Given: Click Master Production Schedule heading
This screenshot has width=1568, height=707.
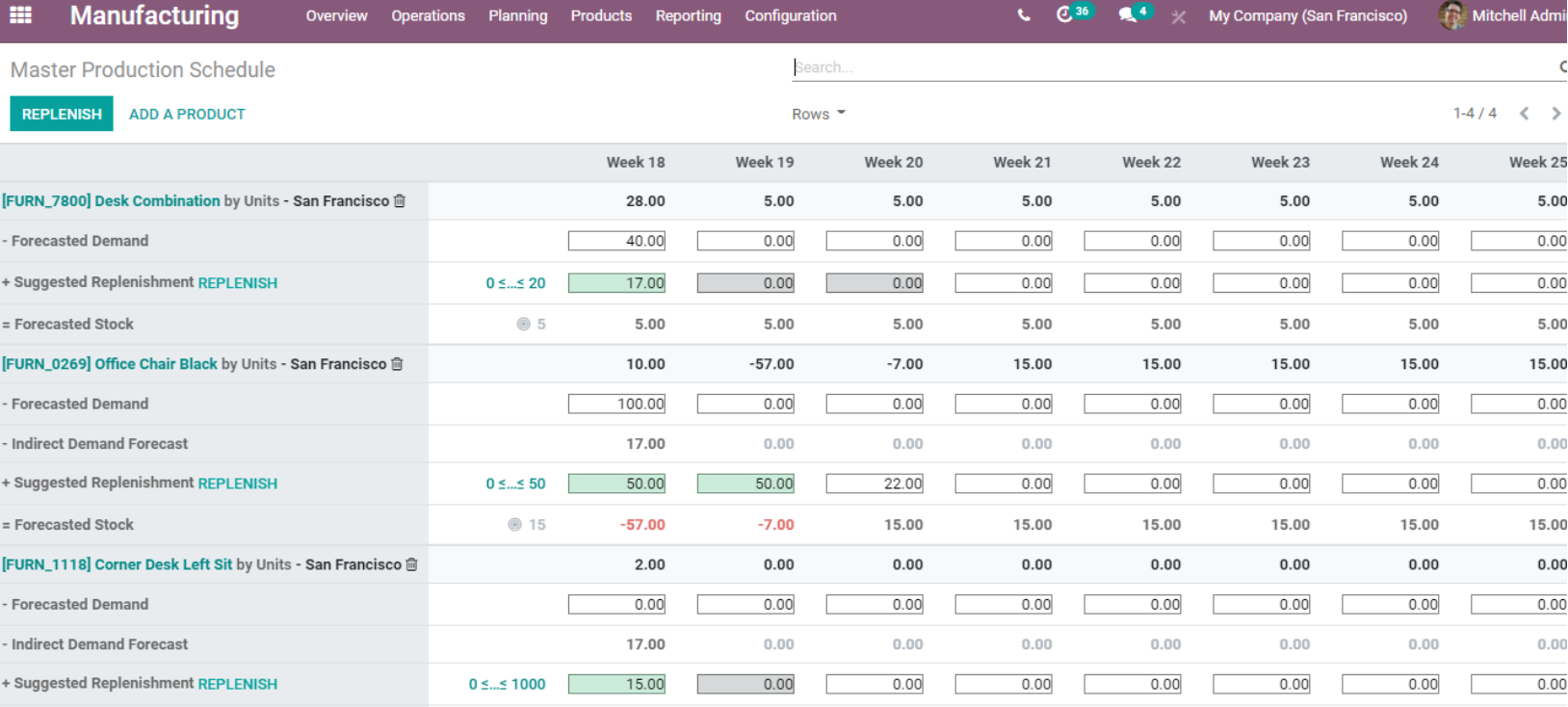Looking at the screenshot, I should [143, 69].
